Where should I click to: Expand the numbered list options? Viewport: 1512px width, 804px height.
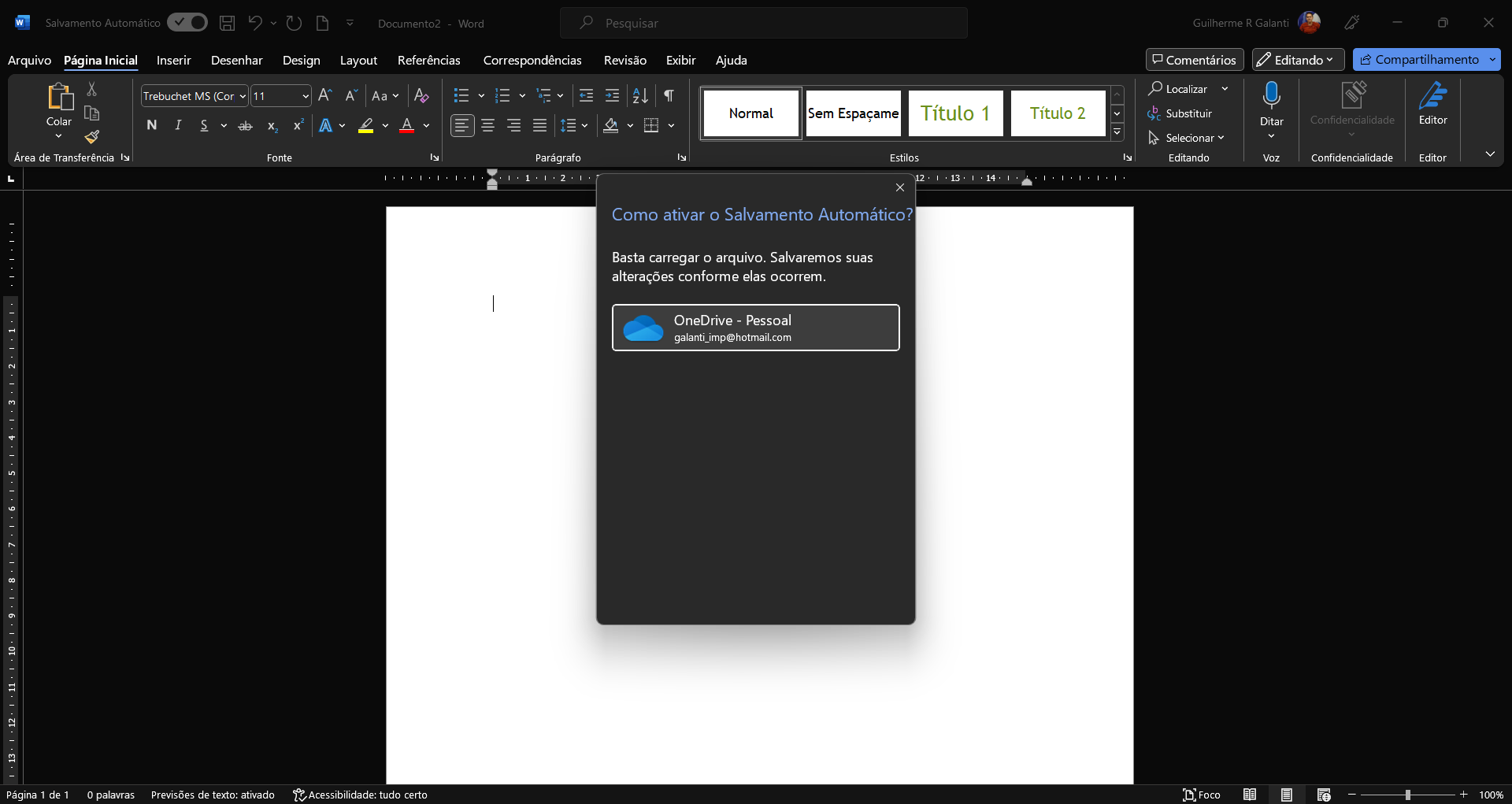point(522,96)
